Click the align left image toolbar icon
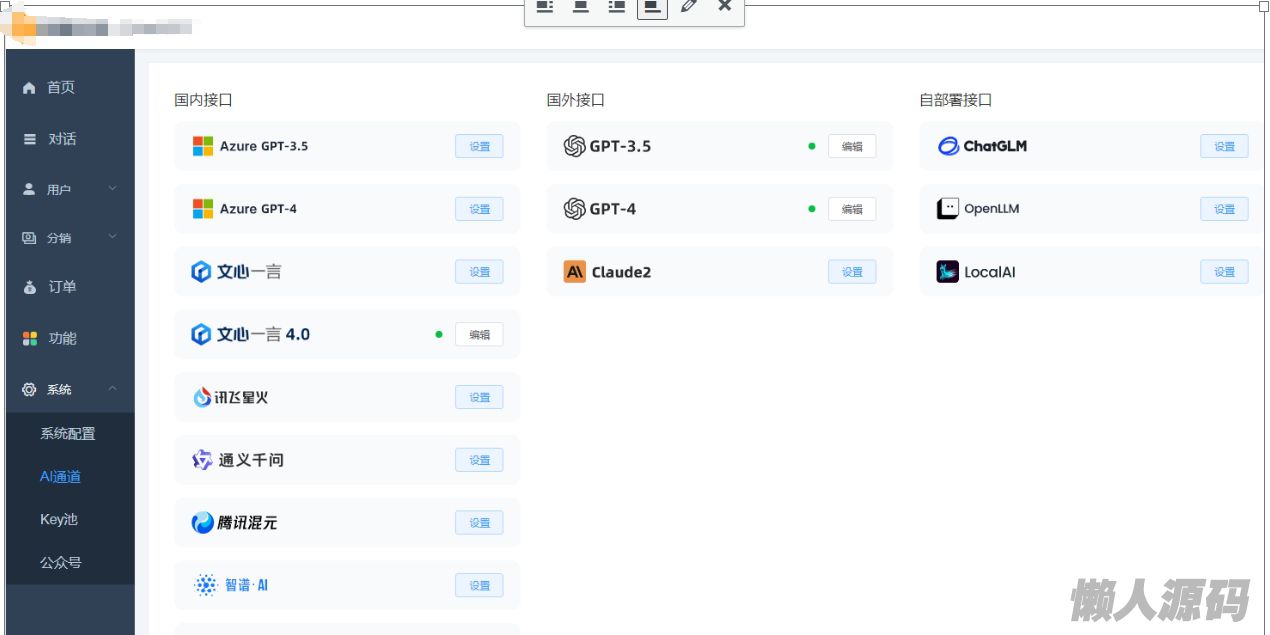 pos(544,6)
